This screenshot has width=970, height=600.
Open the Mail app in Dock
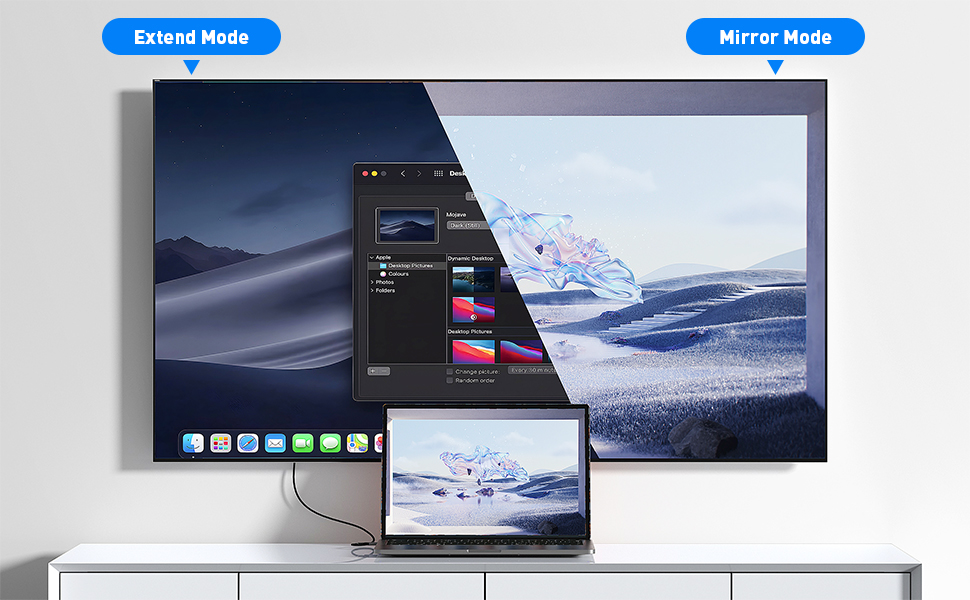coord(275,443)
